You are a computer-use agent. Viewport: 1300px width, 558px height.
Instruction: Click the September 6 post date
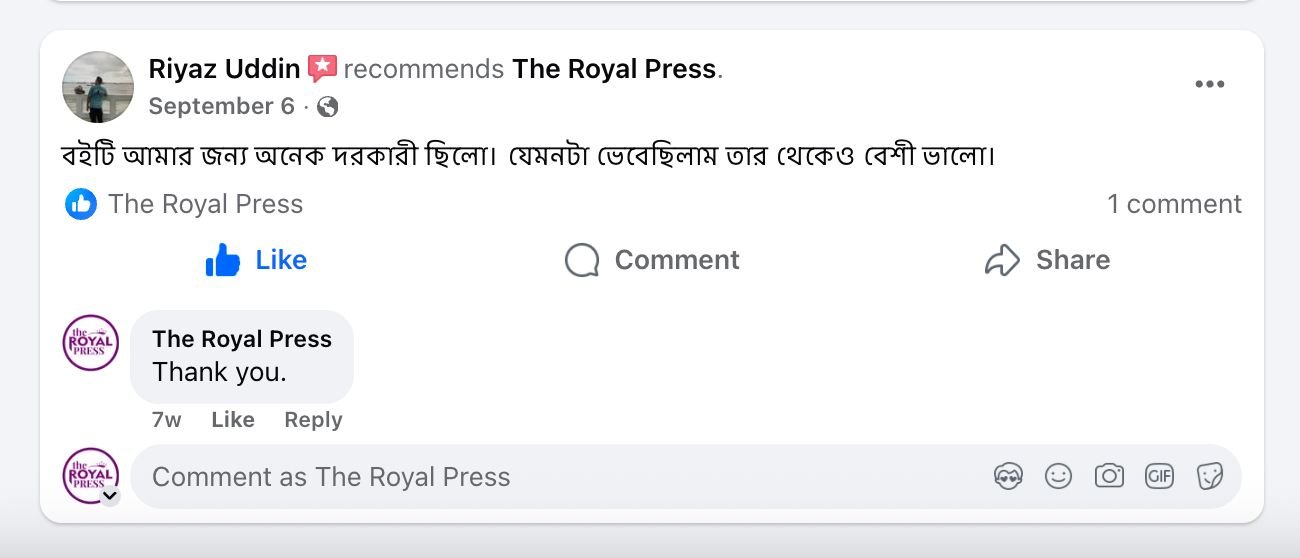pyautogui.click(x=221, y=106)
